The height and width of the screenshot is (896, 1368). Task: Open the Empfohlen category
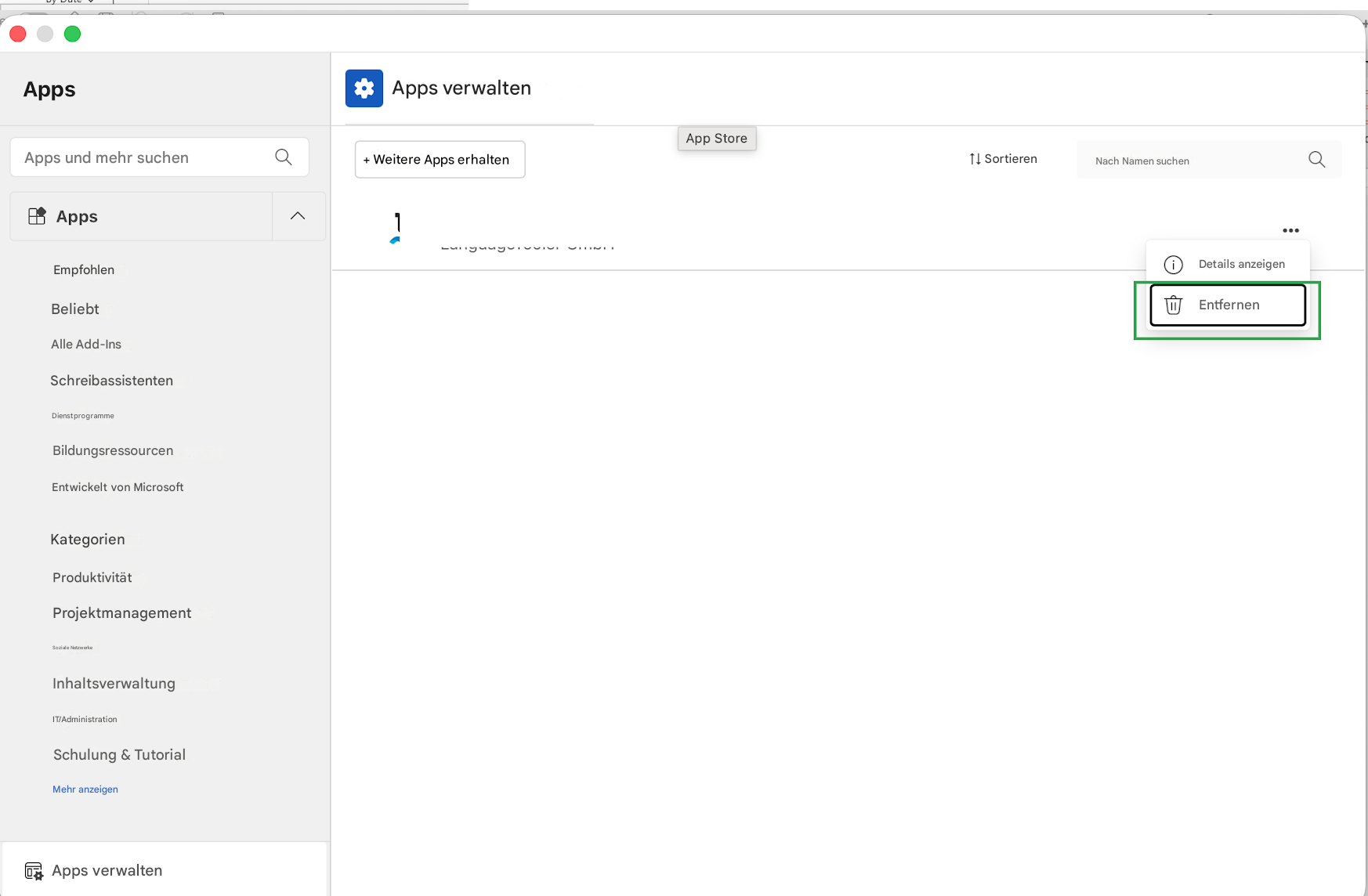click(84, 270)
